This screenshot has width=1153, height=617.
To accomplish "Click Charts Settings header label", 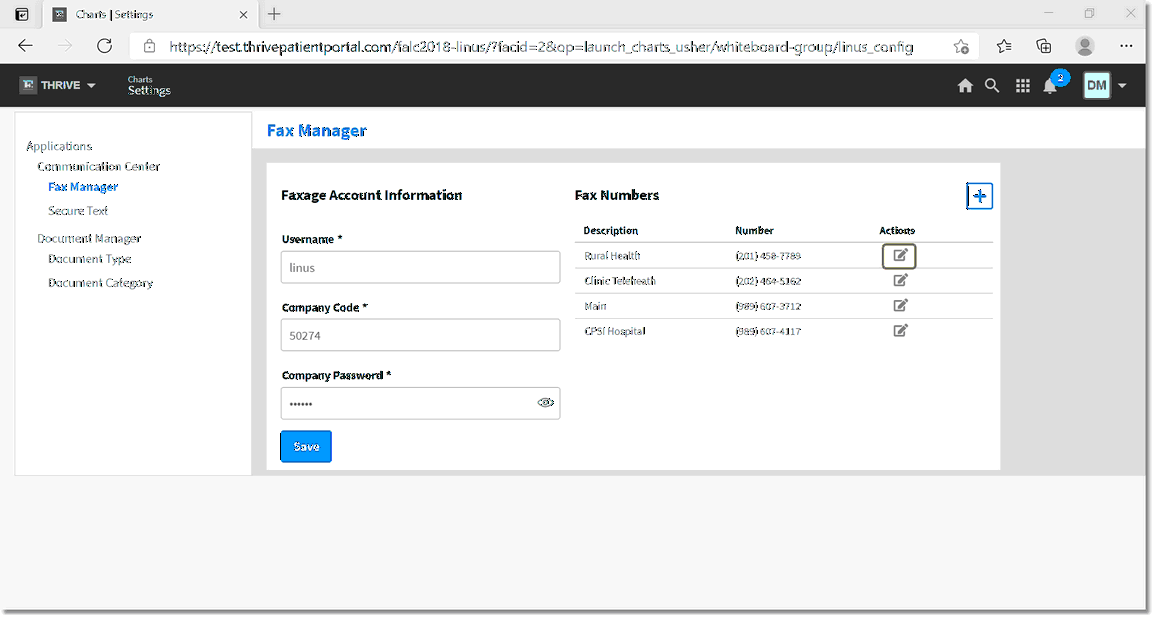I will coord(149,86).
